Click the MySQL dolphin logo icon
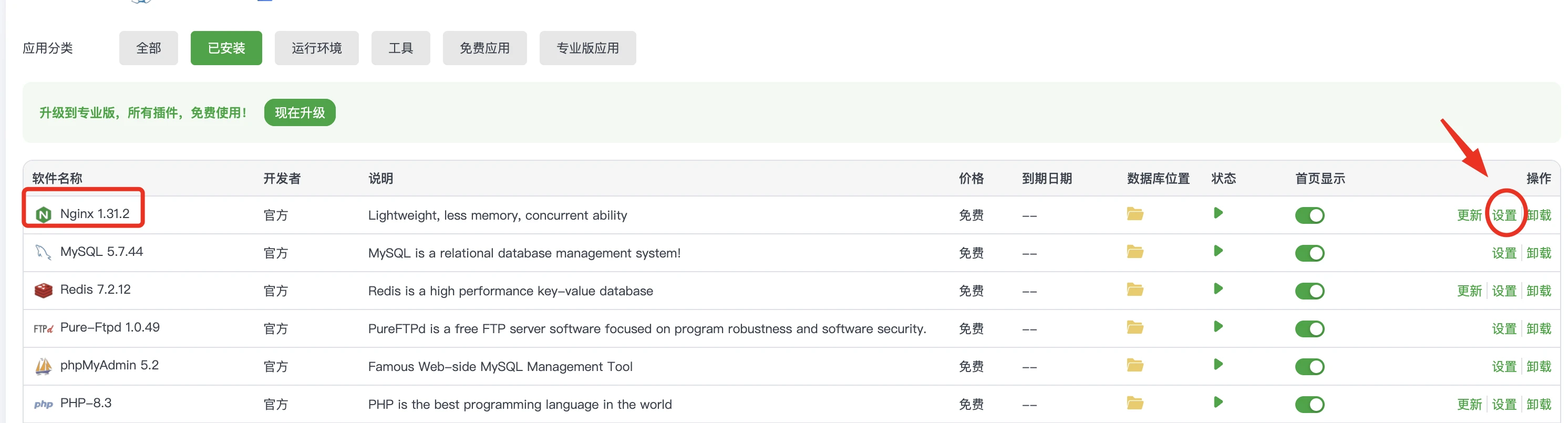The width and height of the screenshot is (1568, 423). [43, 252]
